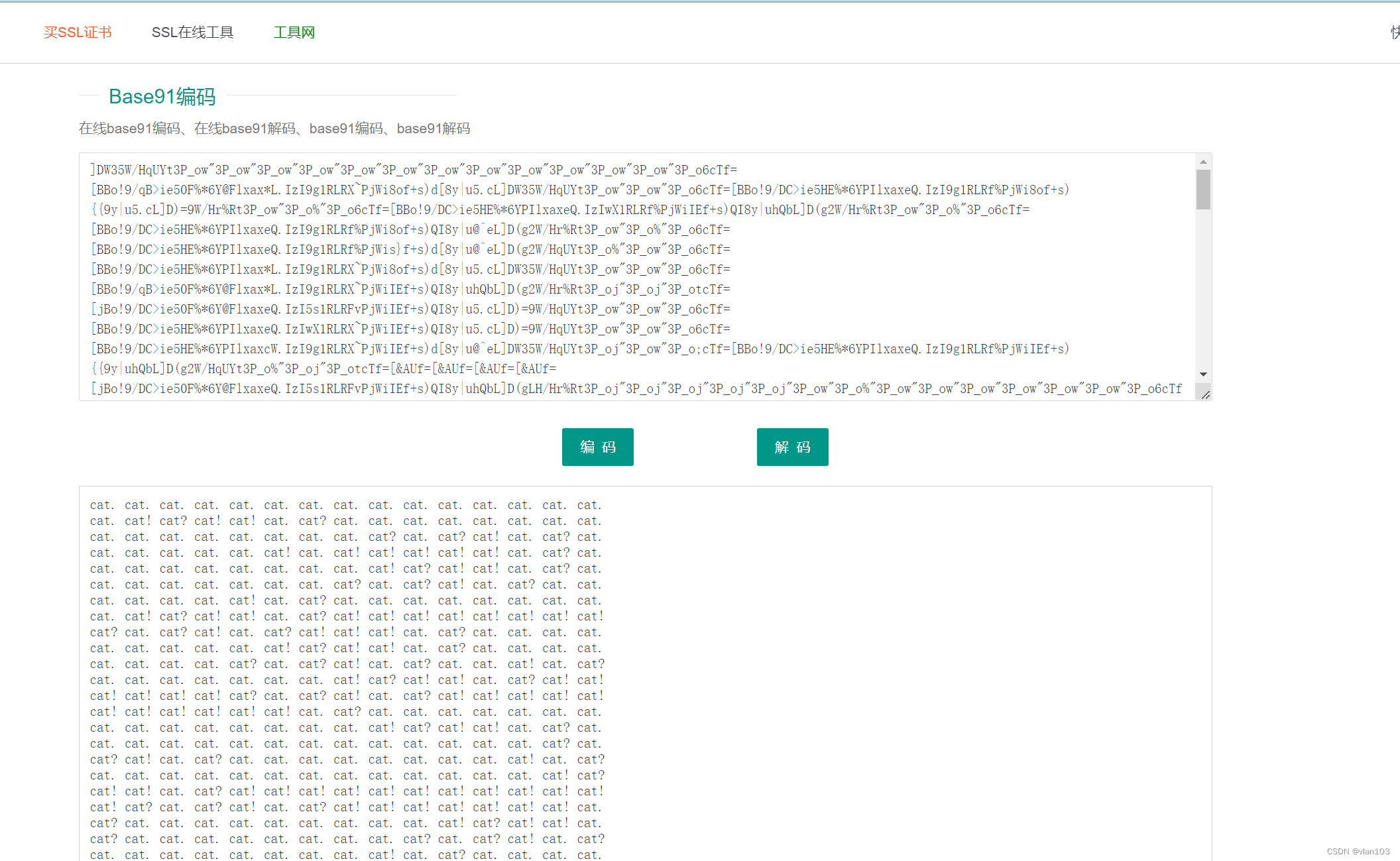Click the 解码 (Decode) button
1400x861 pixels.
point(792,447)
